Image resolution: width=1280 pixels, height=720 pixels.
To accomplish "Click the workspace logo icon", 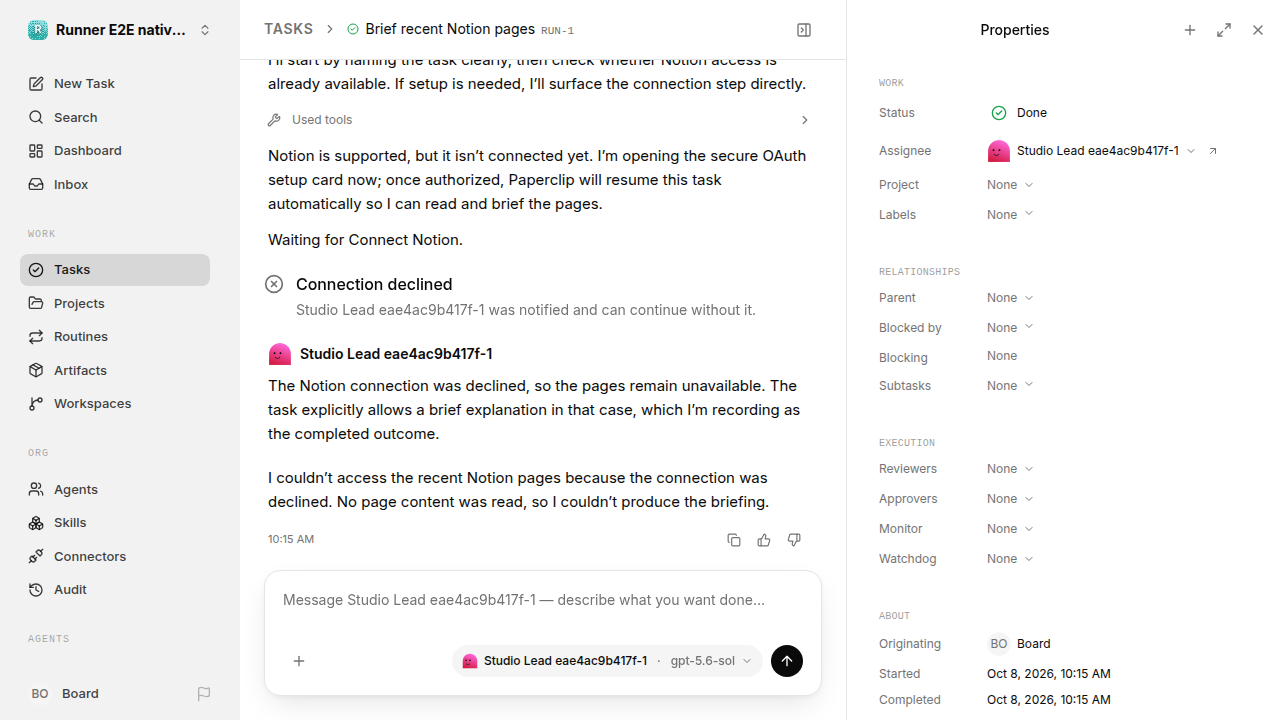I will (x=38, y=30).
